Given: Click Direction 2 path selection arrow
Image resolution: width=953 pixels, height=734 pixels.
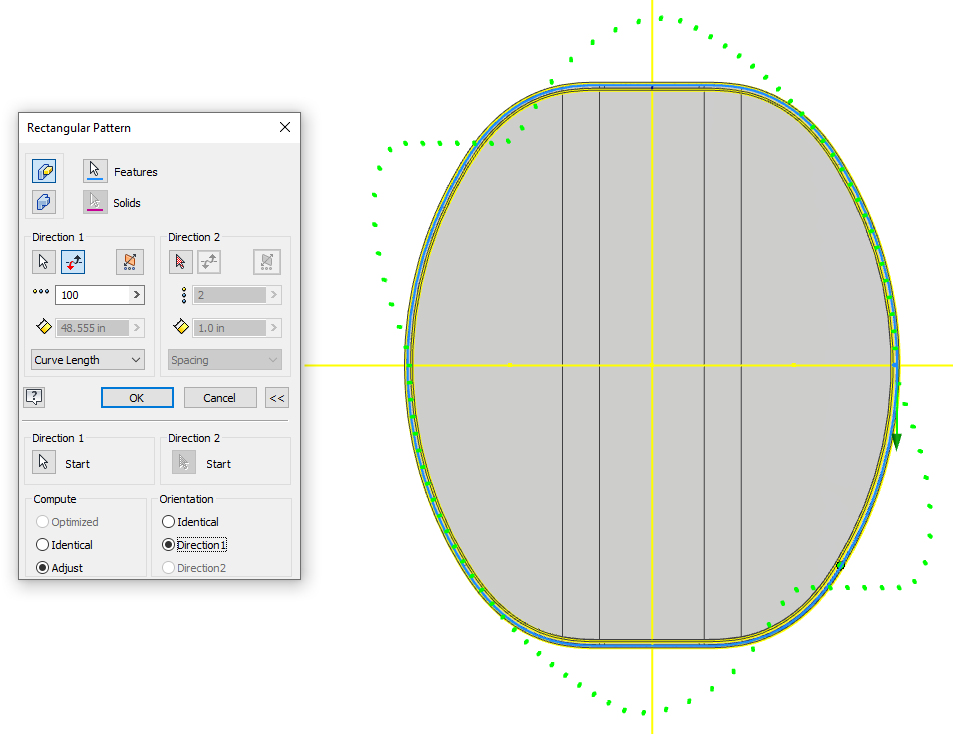Looking at the screenshot, I should (x=181, y=262).
